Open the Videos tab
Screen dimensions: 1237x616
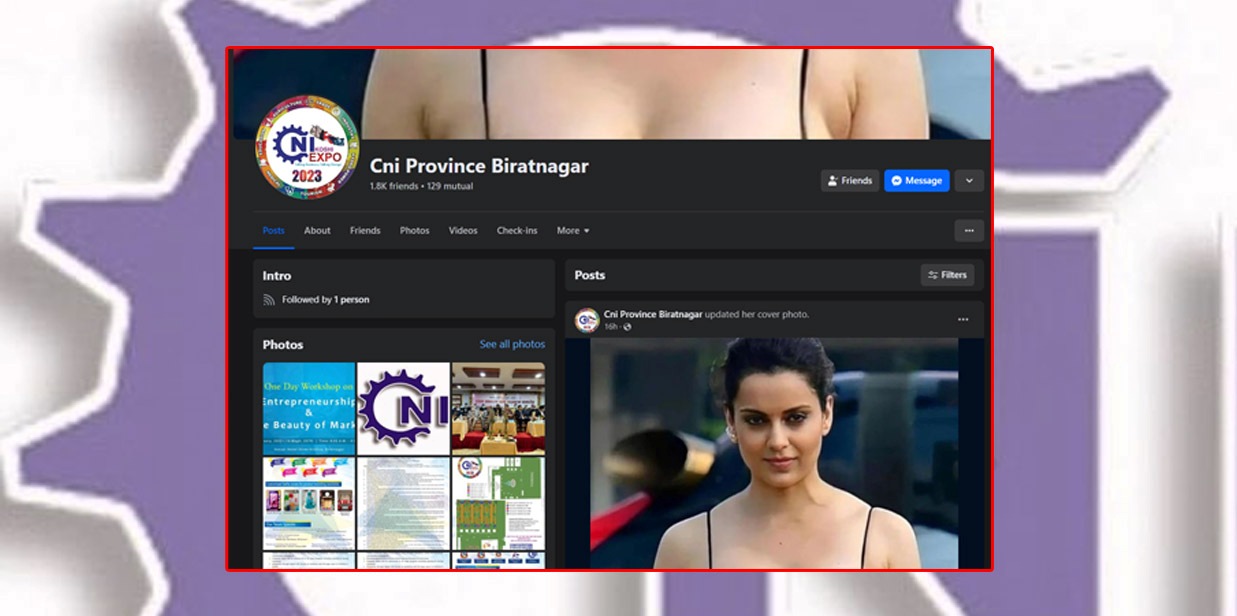coord(463,231)
